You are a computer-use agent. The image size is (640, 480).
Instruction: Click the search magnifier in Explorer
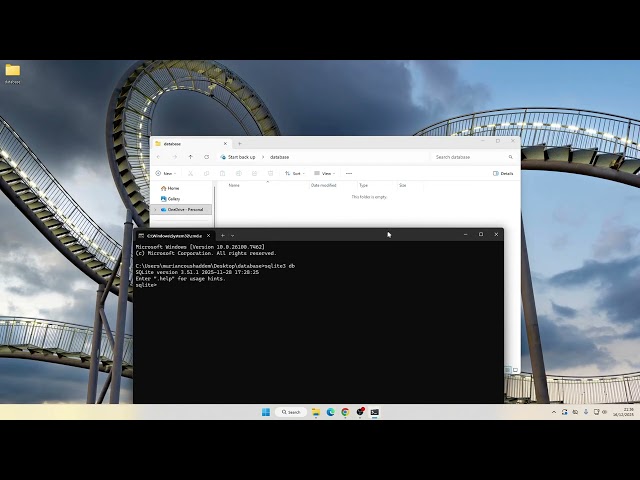510,157
